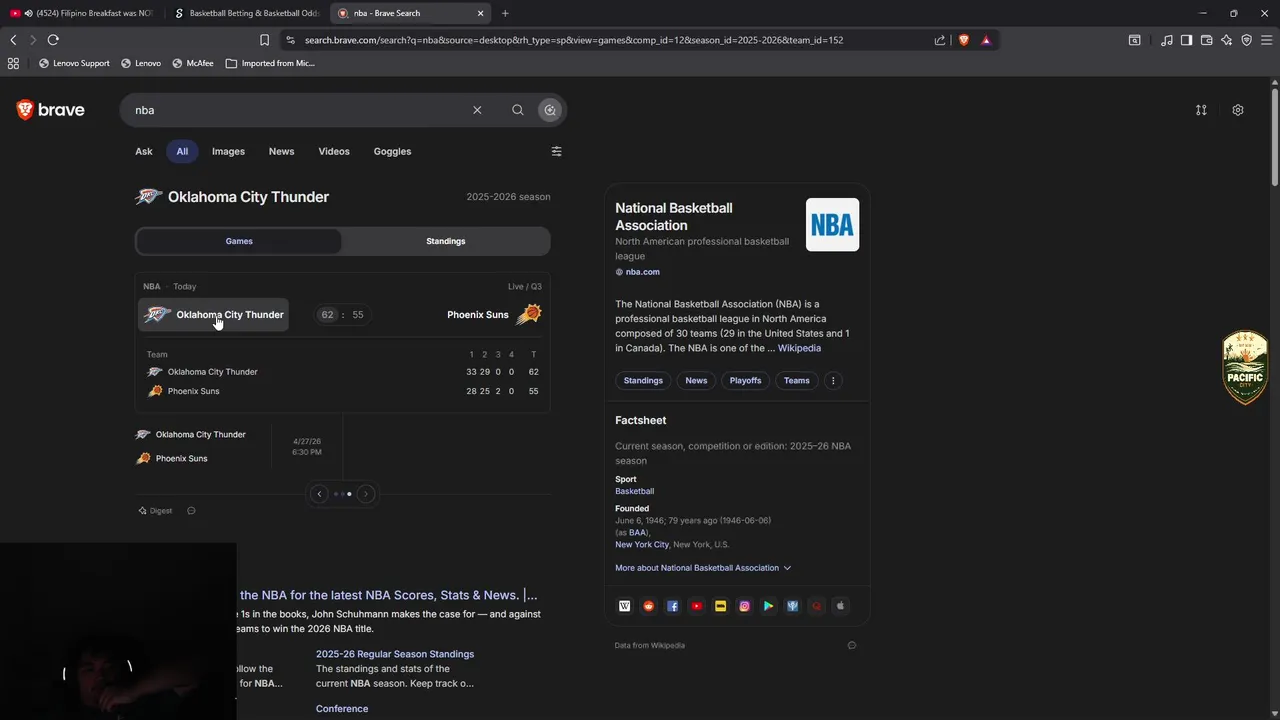Click the apps grid icon in bookmarks bar
This screenshot has height=720, width=1280.
[x=13, y=63]
